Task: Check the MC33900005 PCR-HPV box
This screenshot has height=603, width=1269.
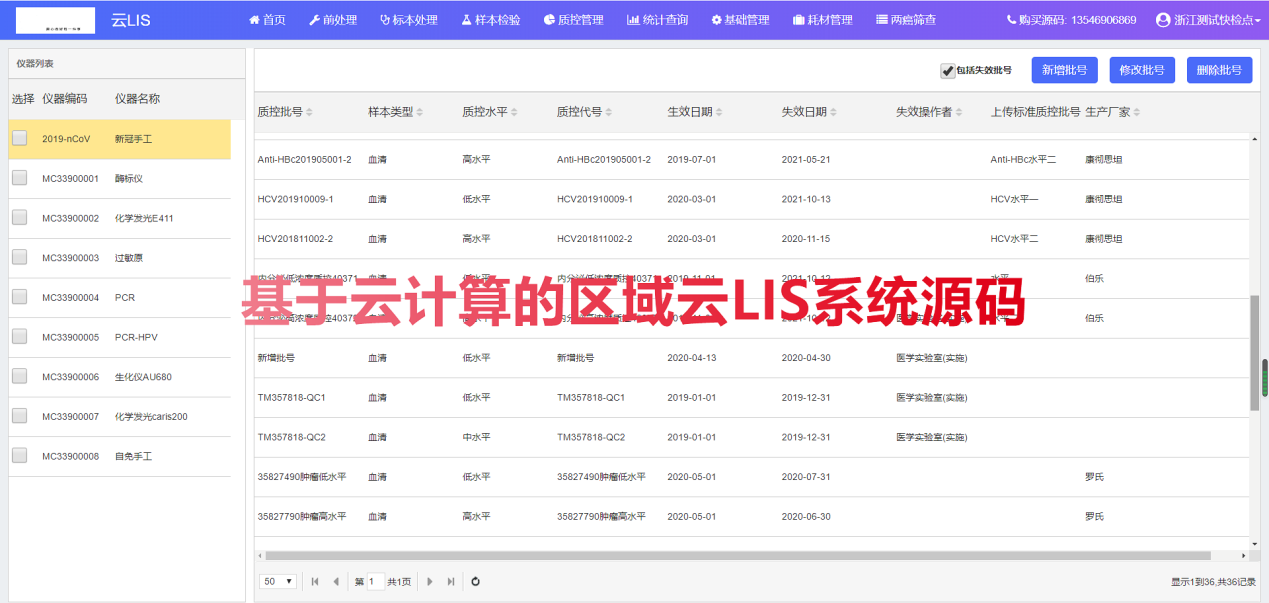Action: click(x=19, y=337)
